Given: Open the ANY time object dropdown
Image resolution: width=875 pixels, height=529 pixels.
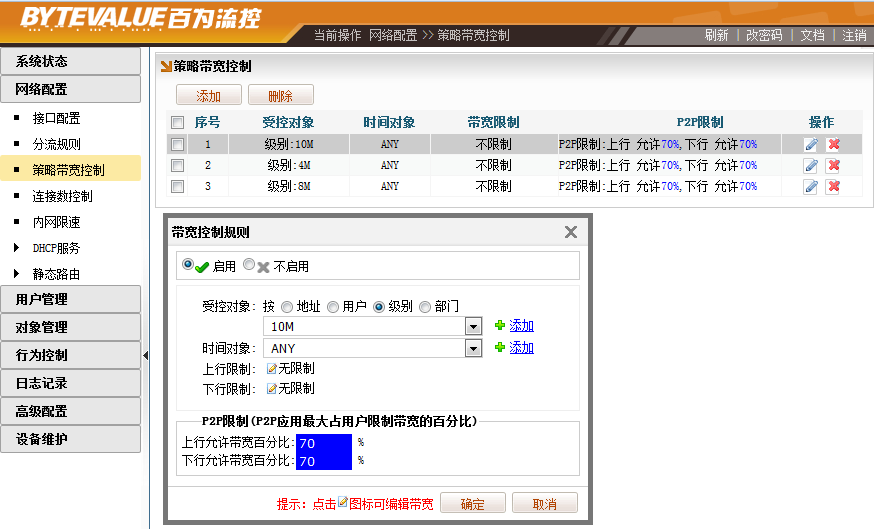Looking at the screenshot, I should click(x=473, y=349).
